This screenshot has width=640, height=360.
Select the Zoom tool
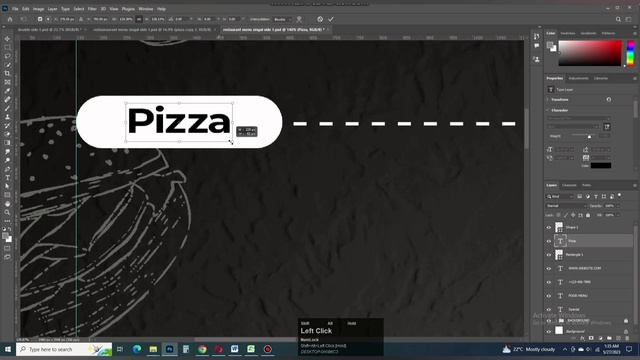[7, 212]
